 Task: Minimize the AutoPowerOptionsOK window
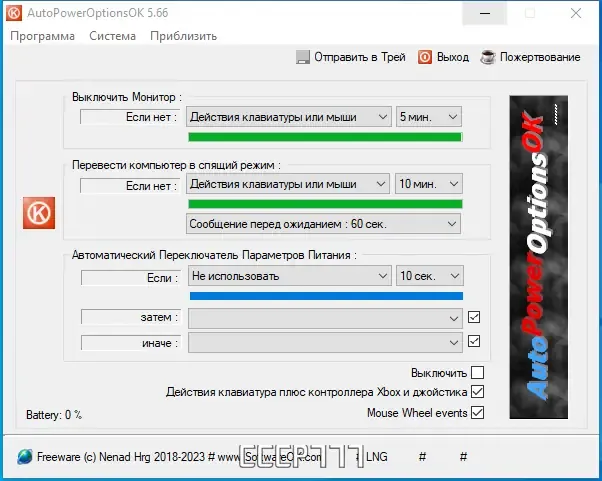pos(485,13)
